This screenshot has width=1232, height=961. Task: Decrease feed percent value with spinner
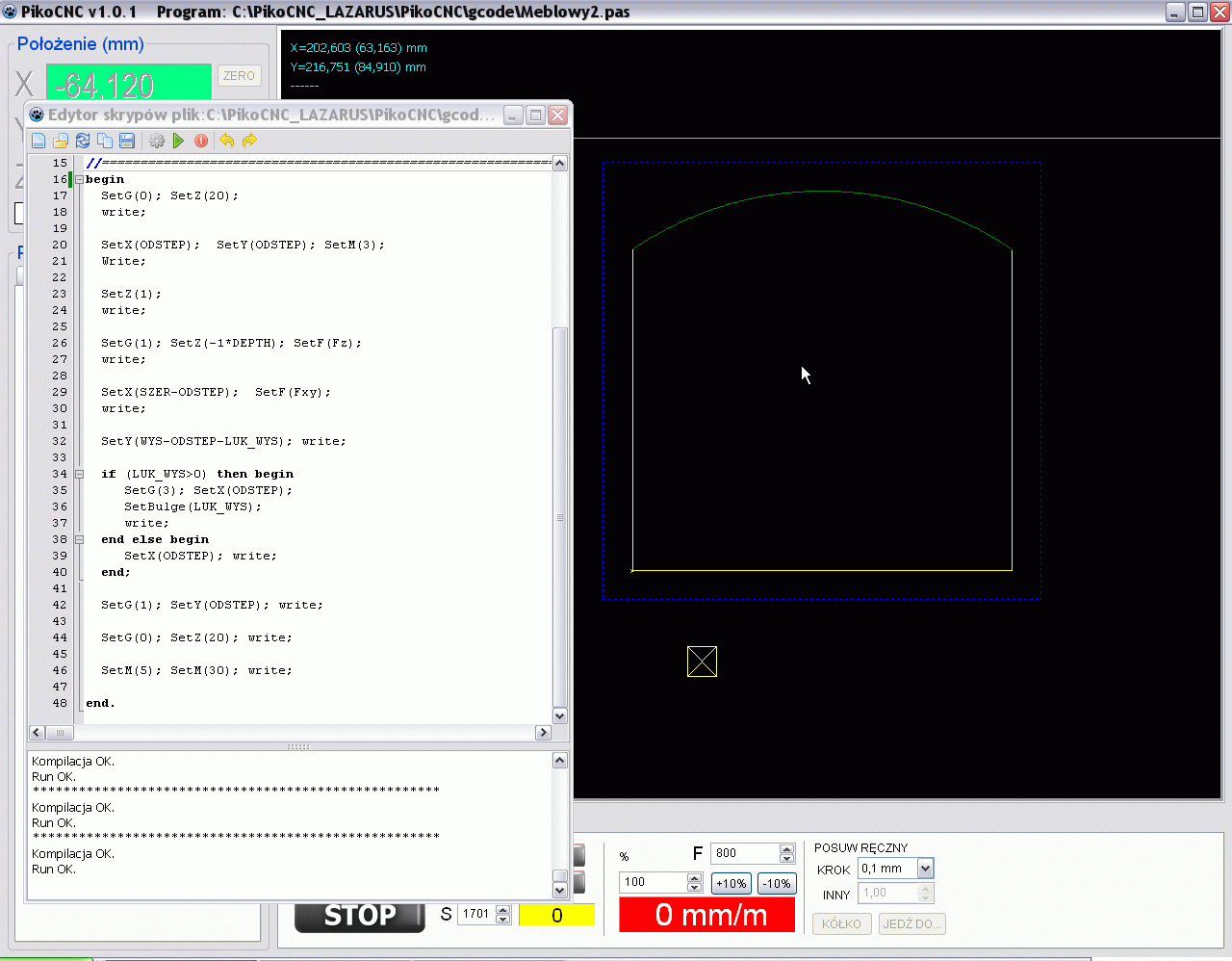click(695, 887)
